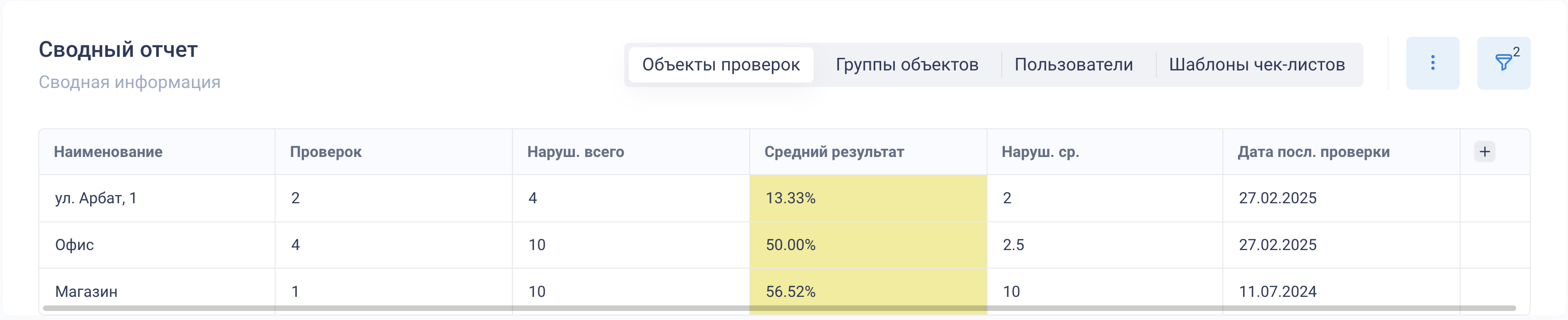This screenshot has width=1568, height=320.
Task: Add a column with the plus icon
Action: click(x=1484, y=151)
